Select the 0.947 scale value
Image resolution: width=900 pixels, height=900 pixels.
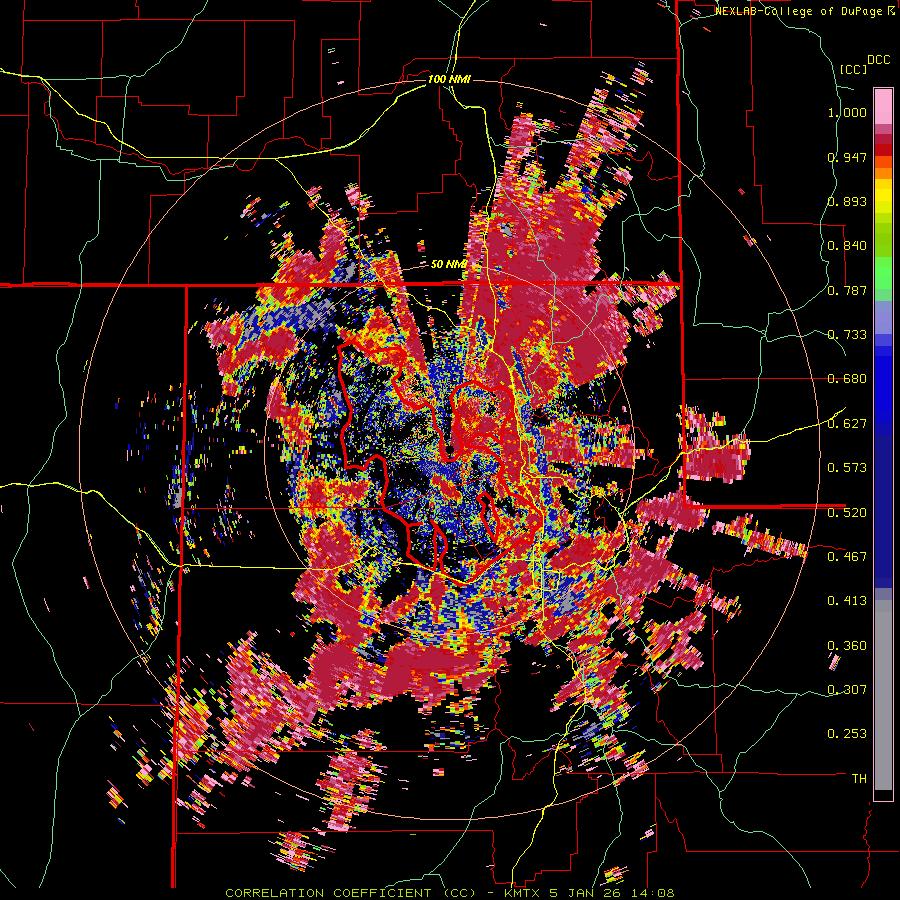[x=847, y=157]
